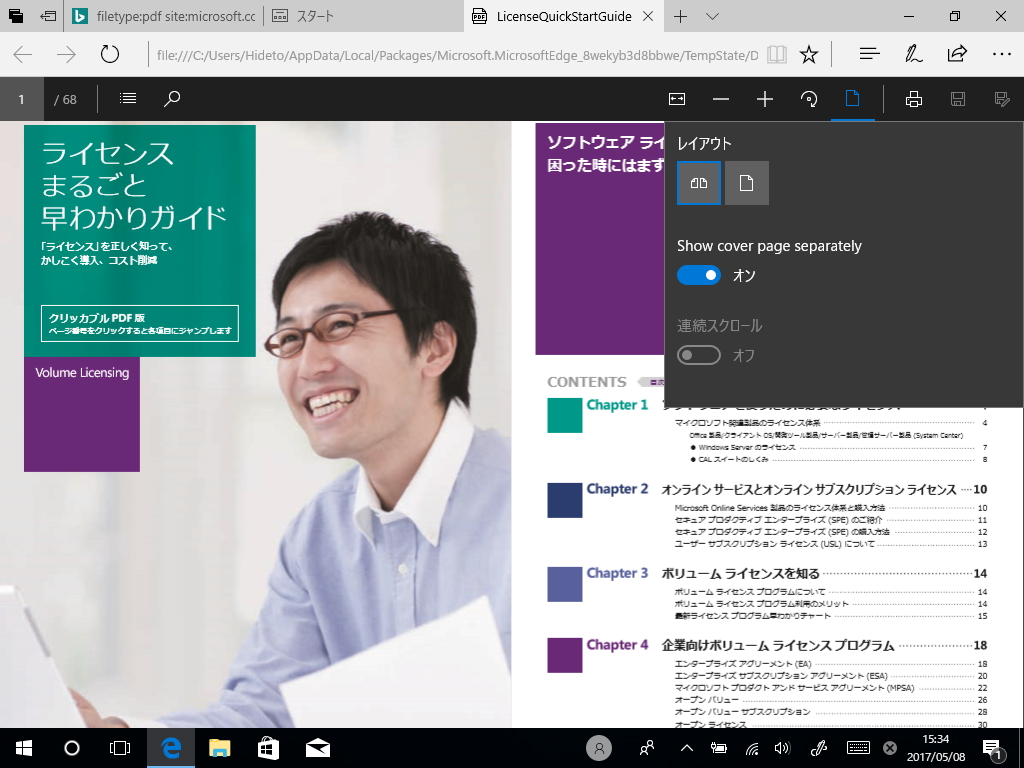Save a copy of the PDF
Viewport: 1024px width, 768px height.
957,99
